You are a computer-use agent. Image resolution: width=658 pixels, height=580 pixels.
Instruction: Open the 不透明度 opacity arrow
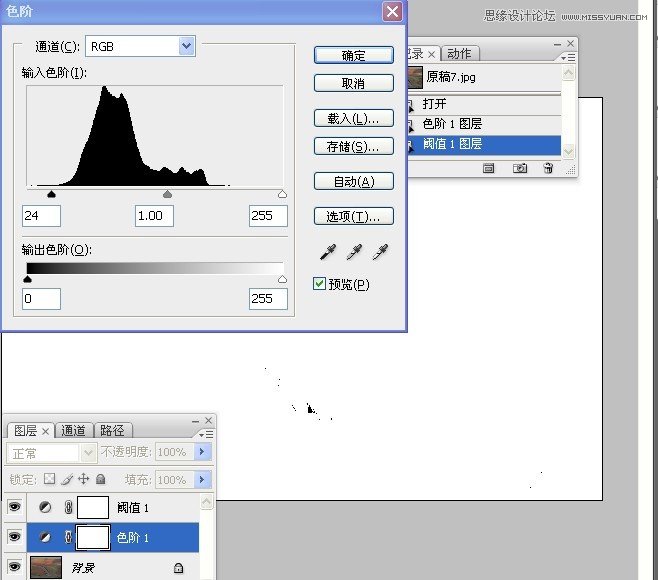point(202,452)
